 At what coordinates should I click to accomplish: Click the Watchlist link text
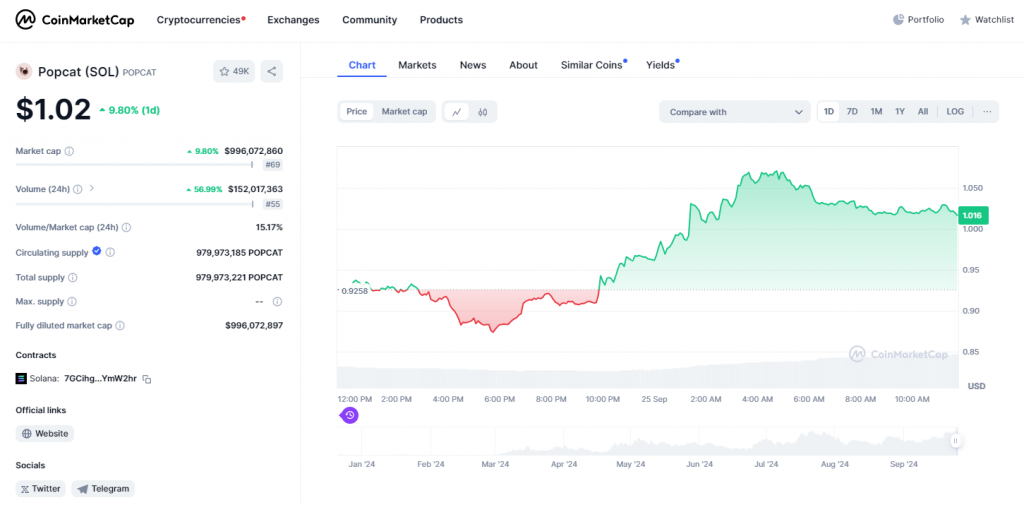[994, 20]
